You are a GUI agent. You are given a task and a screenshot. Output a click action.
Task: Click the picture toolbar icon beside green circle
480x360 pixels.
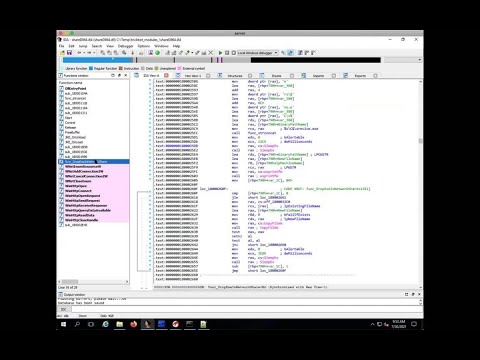150,53
